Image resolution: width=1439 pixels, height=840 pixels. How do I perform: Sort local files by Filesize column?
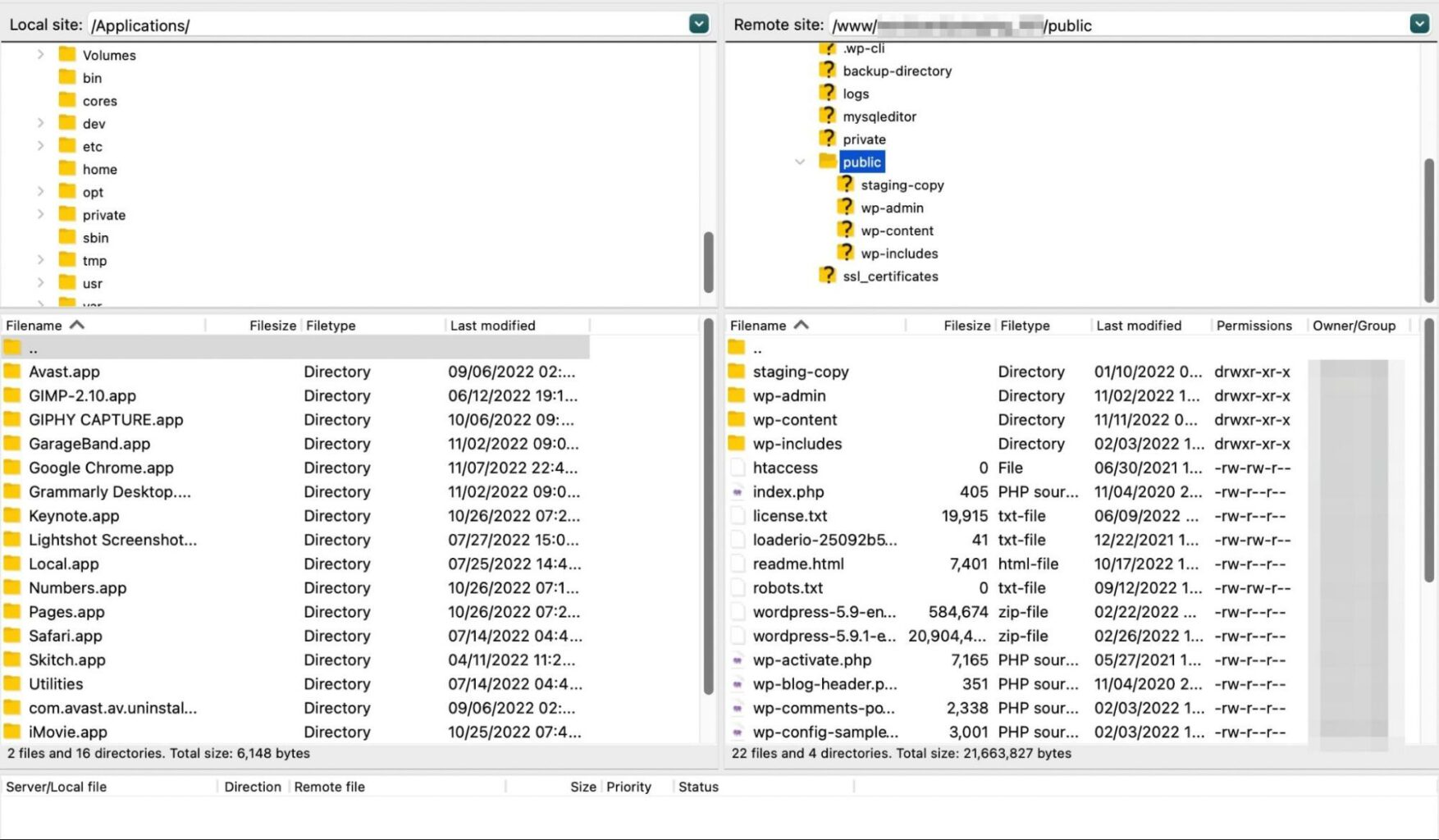(x=272, y=325)
